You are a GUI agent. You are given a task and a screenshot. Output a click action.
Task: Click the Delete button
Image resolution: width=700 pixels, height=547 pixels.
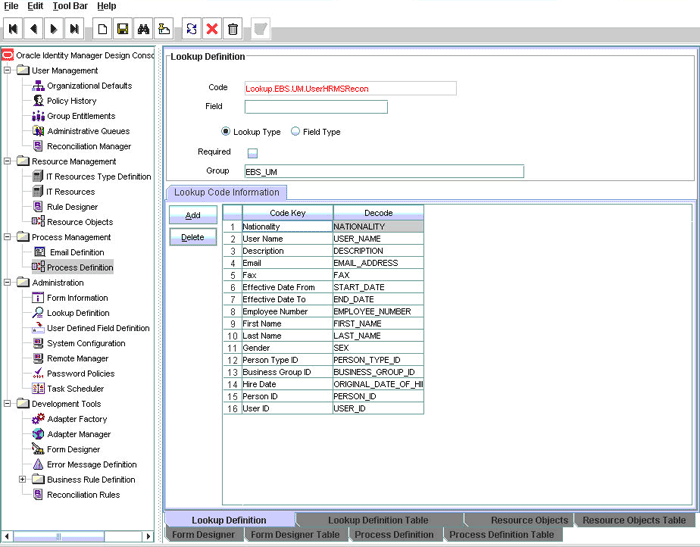193,237
